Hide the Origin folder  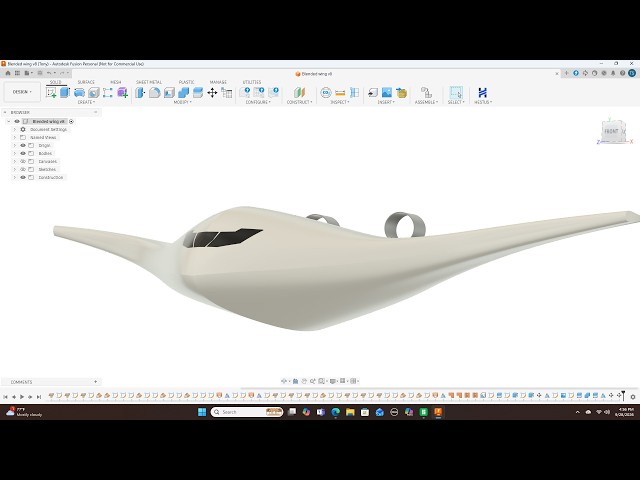(23, 145)
